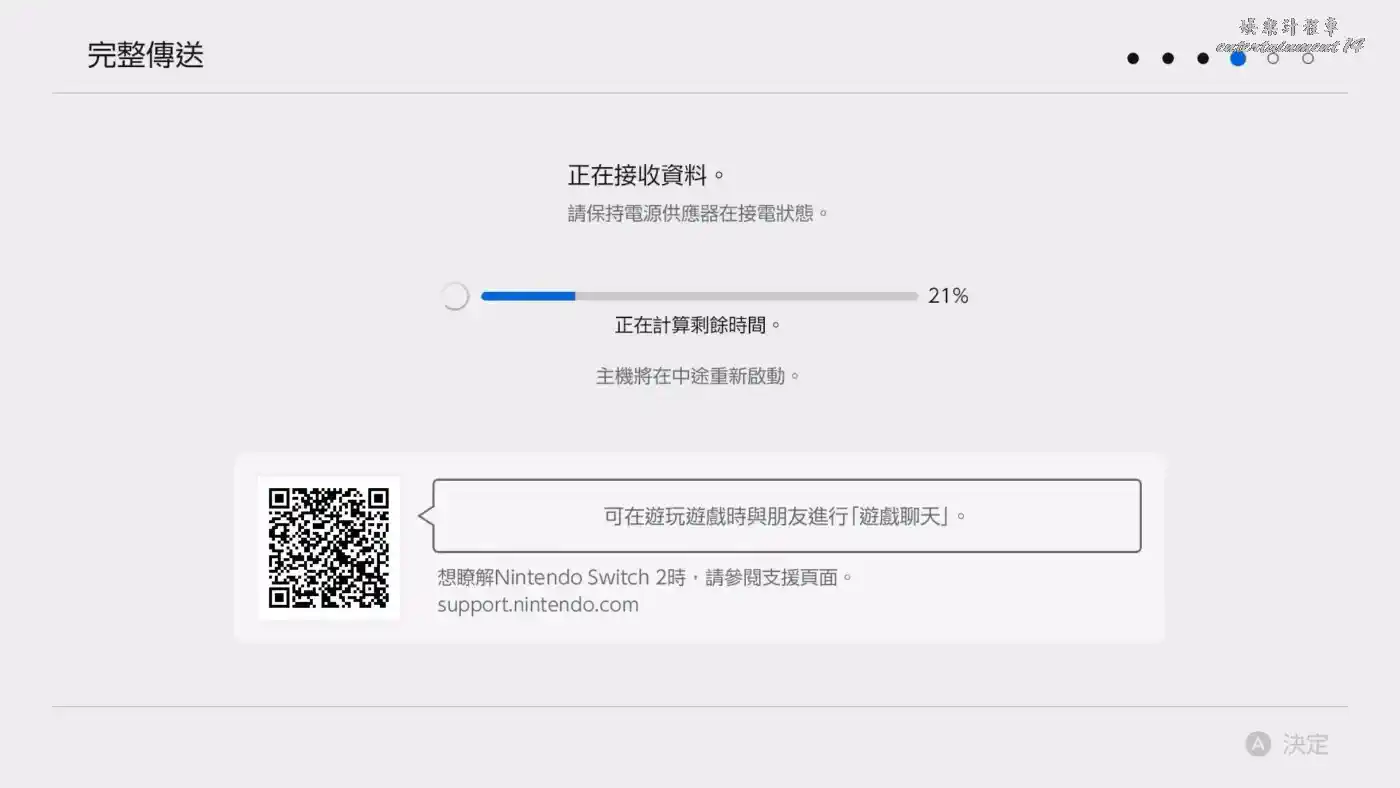Open the support.nintendo.com link
1400x788 pixels.
coord(538,604)
